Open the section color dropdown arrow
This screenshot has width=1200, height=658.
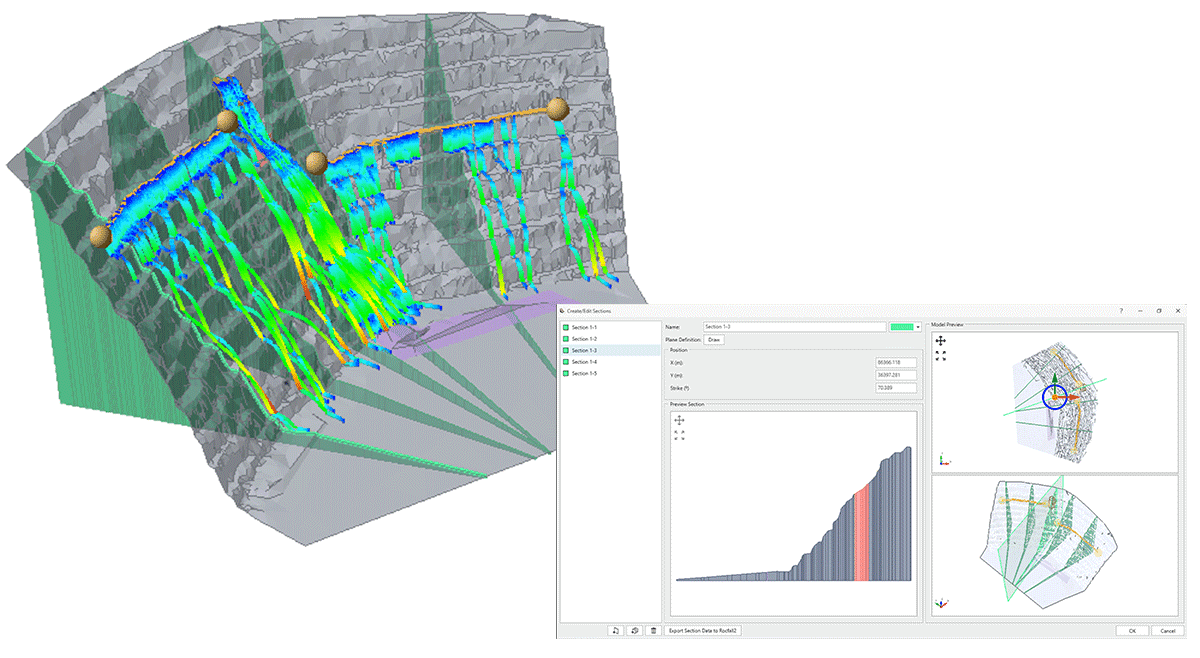(x=917, y=327)
